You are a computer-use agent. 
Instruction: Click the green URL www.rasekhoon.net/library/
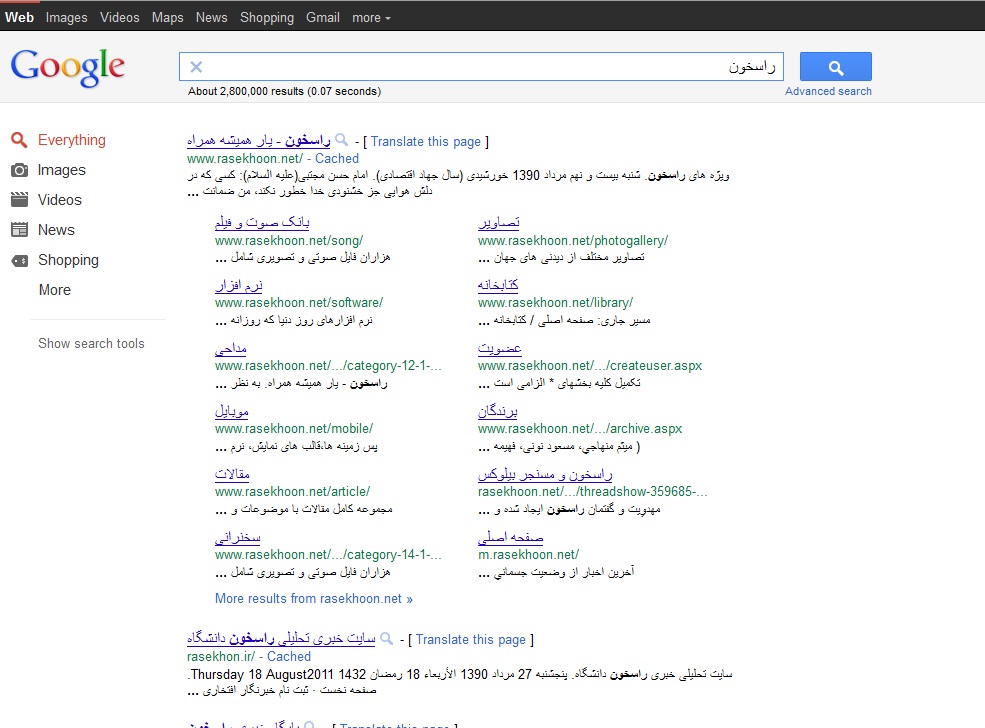[x=555, y=303]
